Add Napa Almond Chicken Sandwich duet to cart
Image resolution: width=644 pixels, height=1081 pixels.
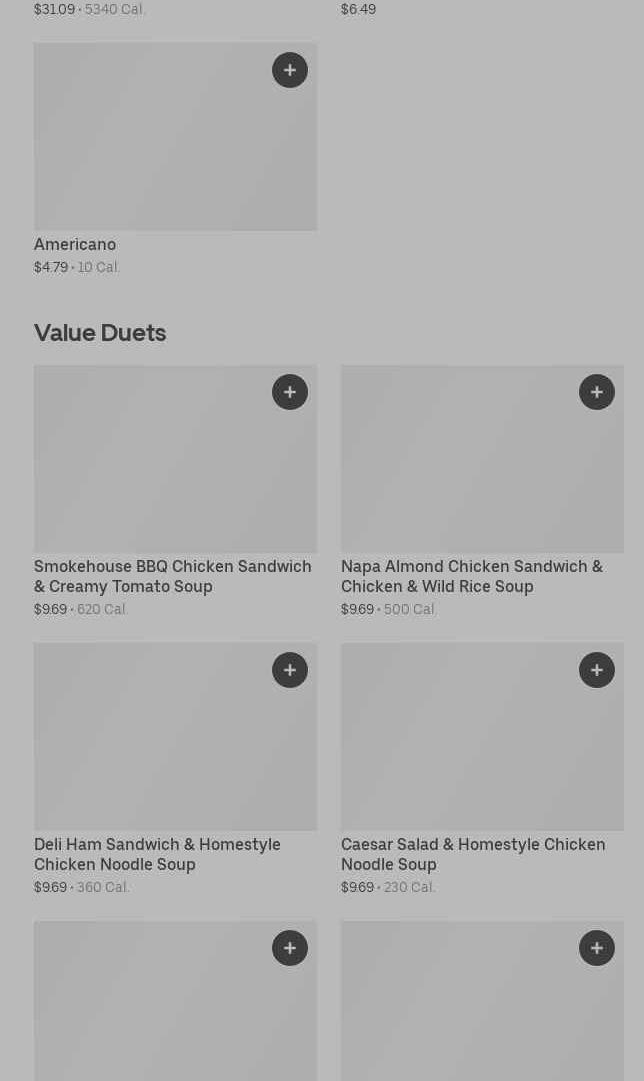597,392
